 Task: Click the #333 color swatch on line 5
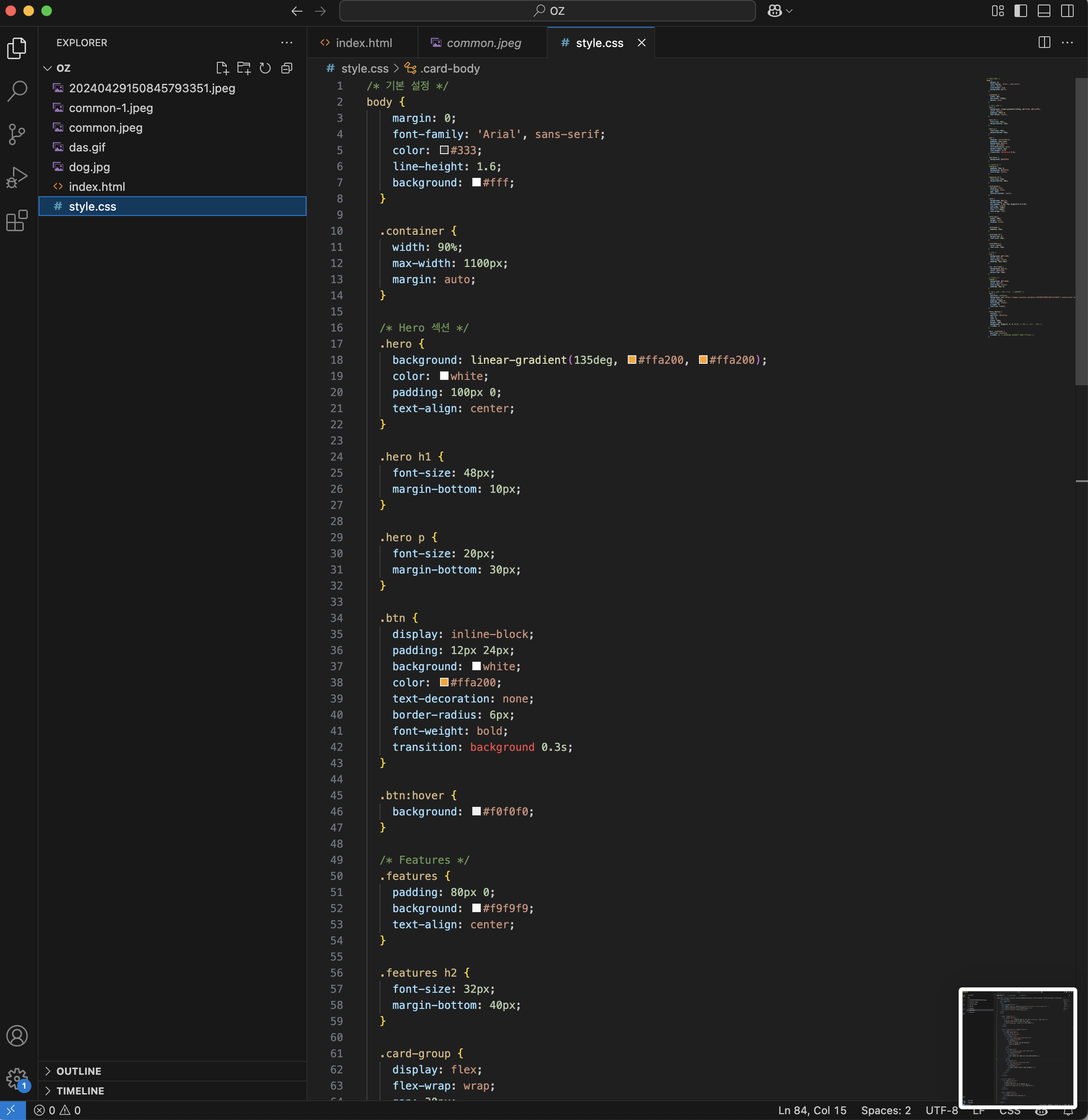pos(444,150)
